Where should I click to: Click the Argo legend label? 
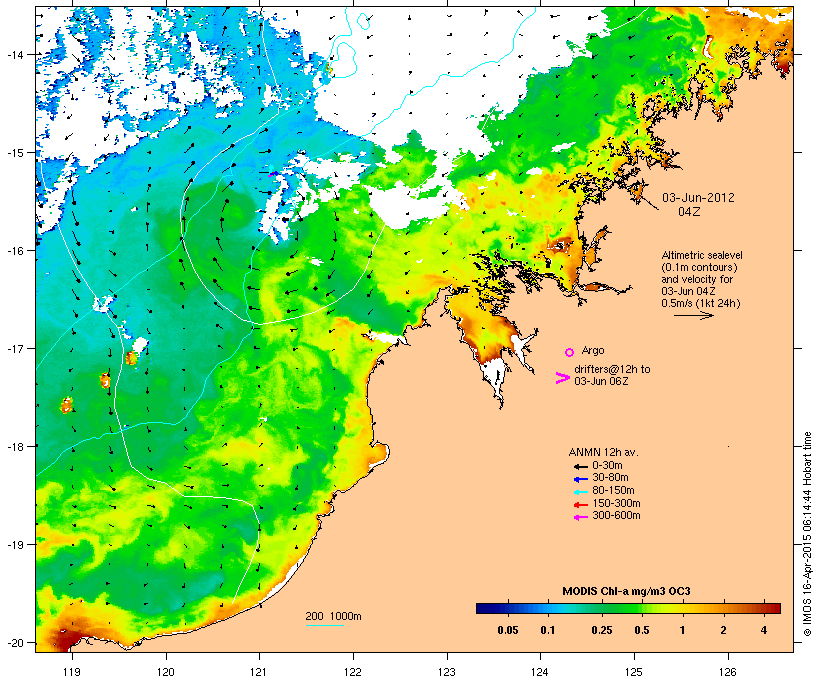593,350
